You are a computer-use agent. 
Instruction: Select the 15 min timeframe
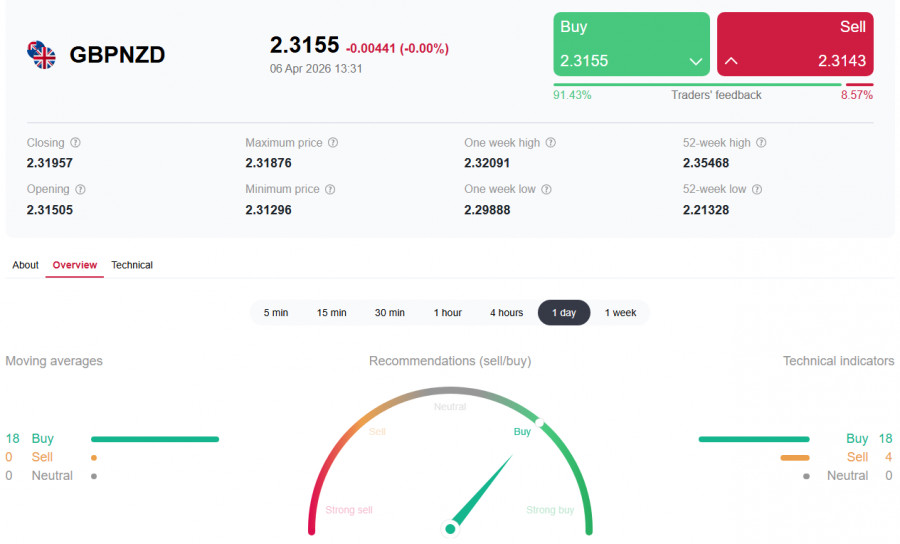(332, 313)
